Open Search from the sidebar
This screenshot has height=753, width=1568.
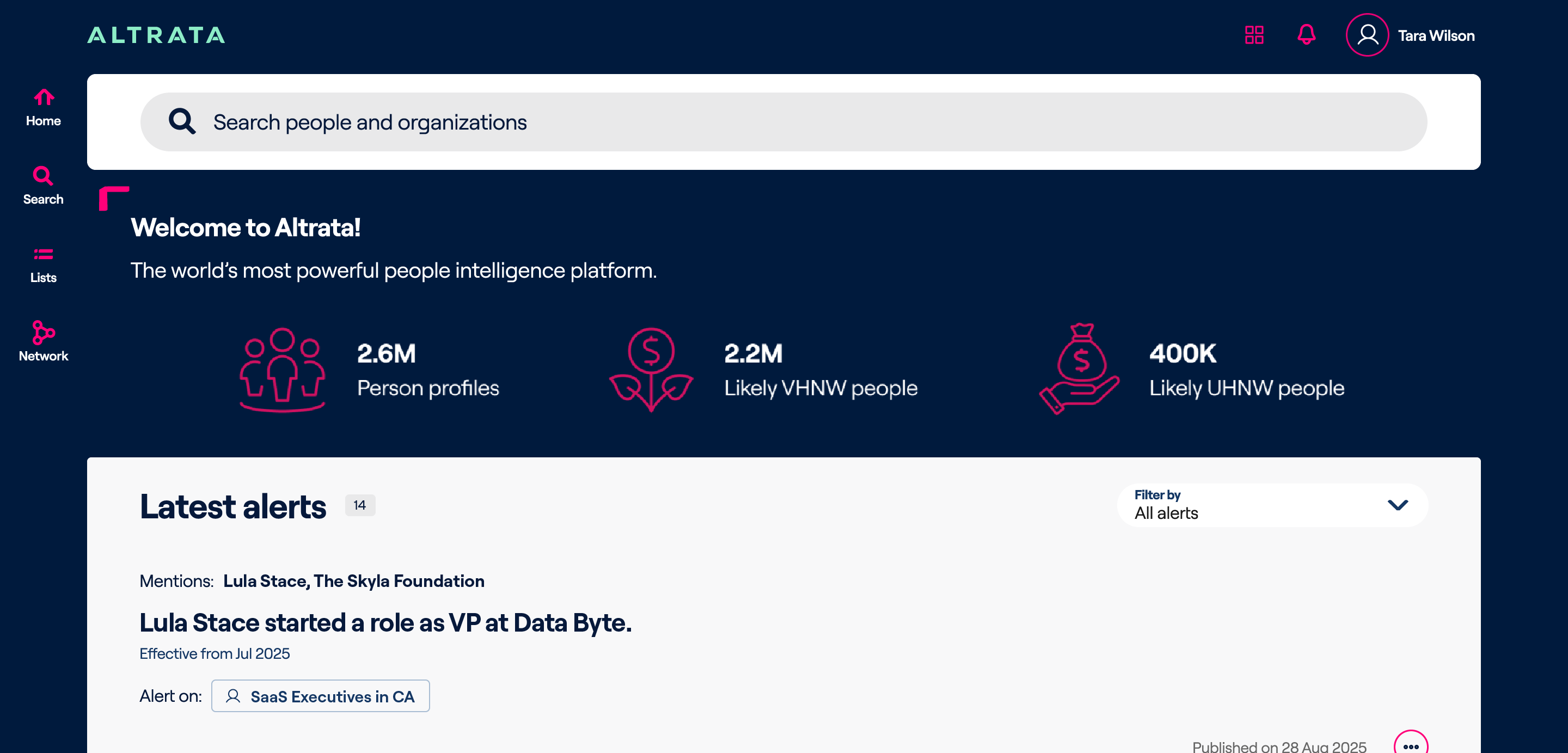click(x=43, y=186)
